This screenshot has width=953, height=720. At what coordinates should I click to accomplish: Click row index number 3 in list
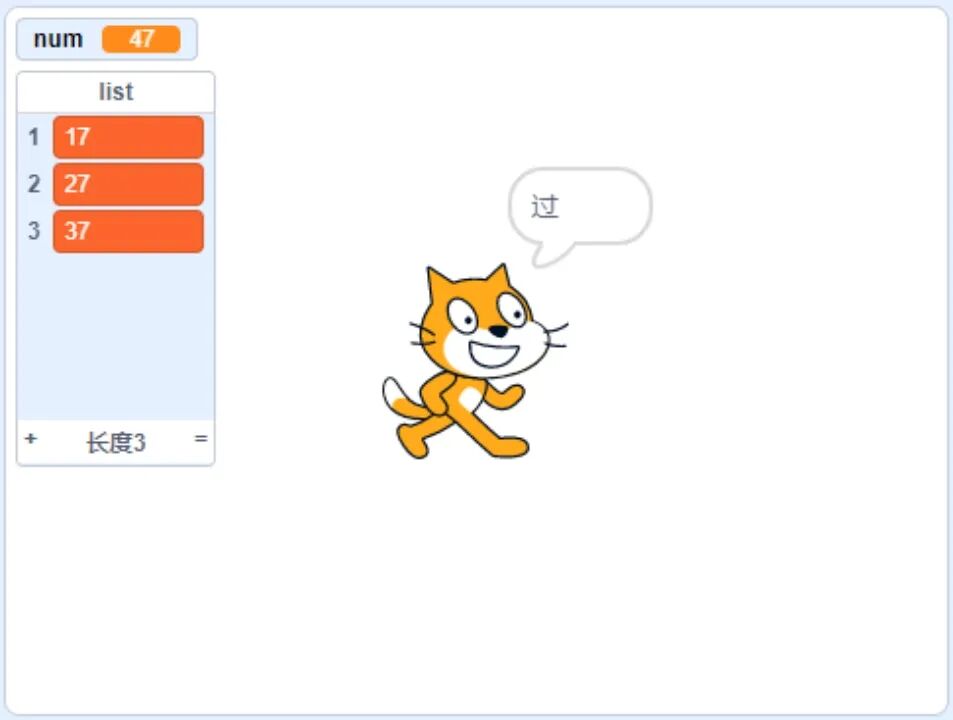pyautogui.click(x=34, y=231)
